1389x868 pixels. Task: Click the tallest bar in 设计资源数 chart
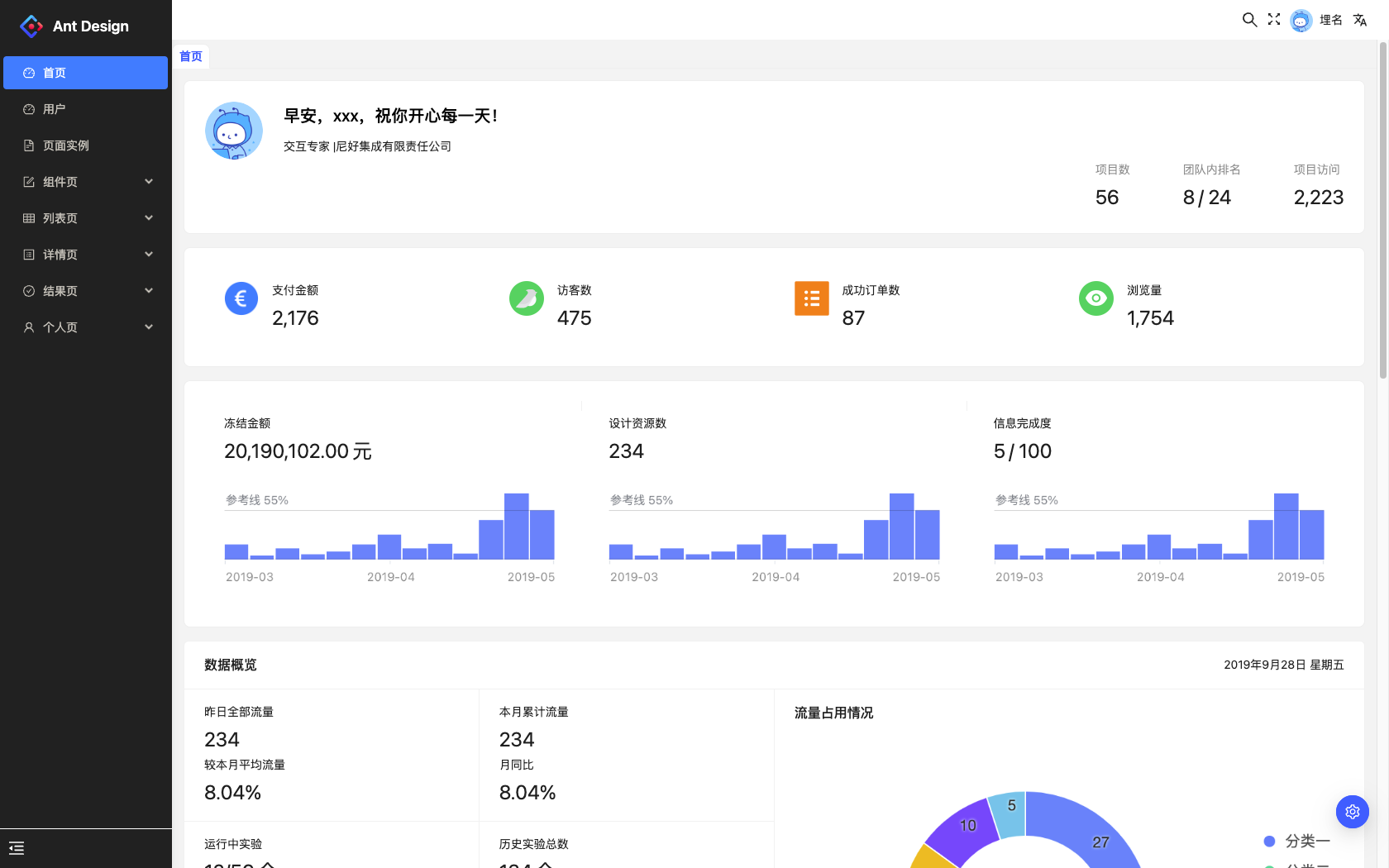(902, 527)
